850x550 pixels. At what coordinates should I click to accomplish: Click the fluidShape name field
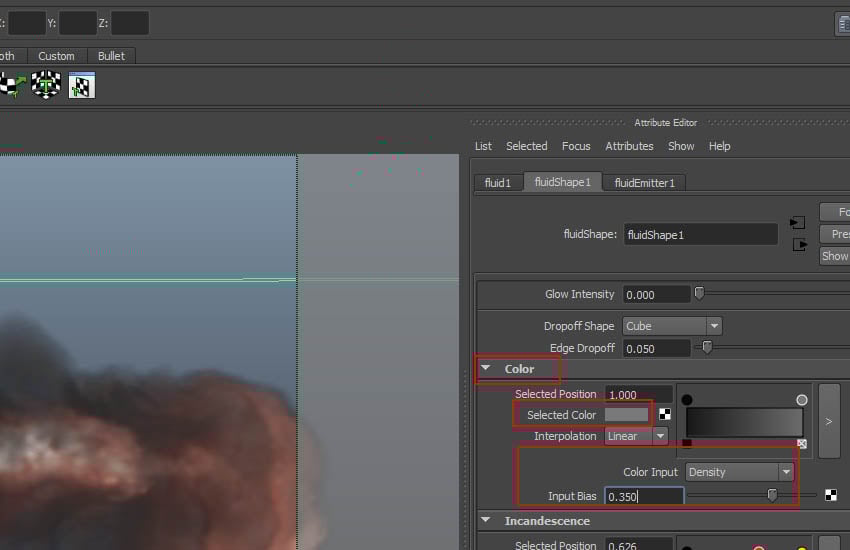700,235
